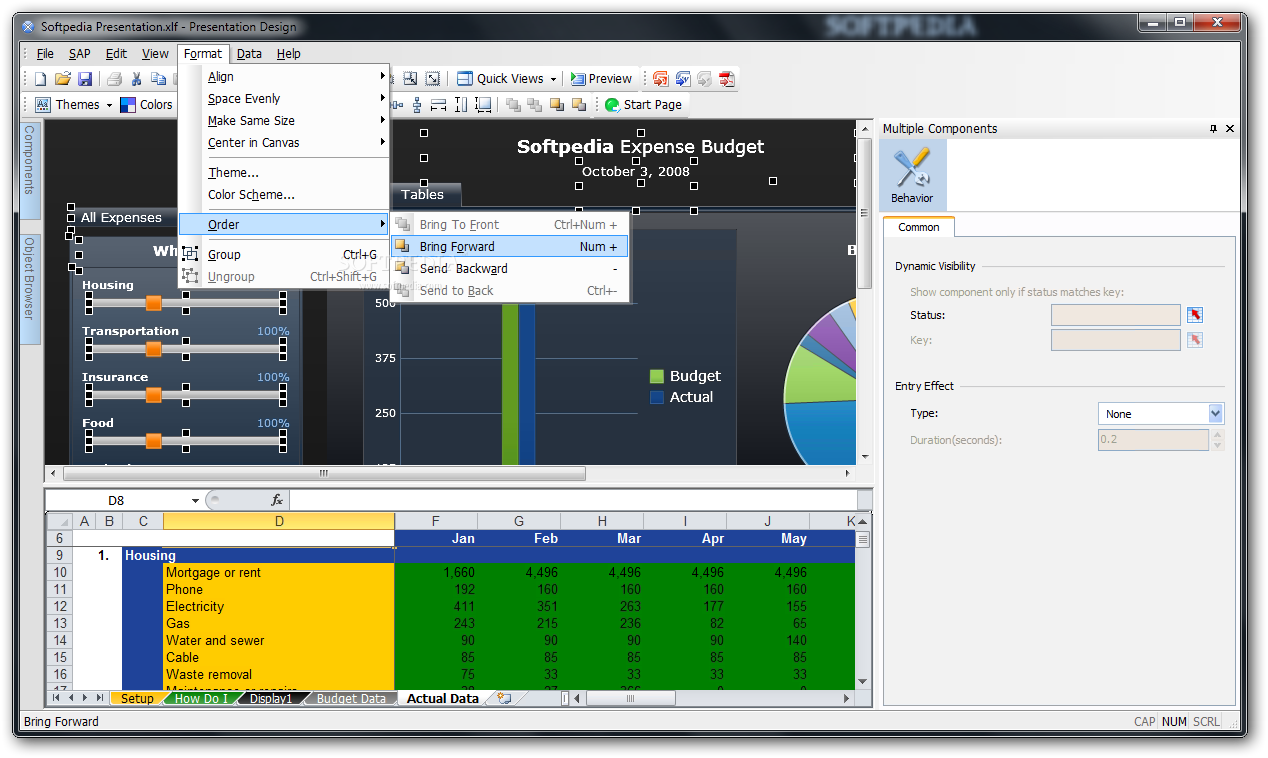Switch to the Setup sheet tab
The image size is (1268, 758).
[137, 699]
